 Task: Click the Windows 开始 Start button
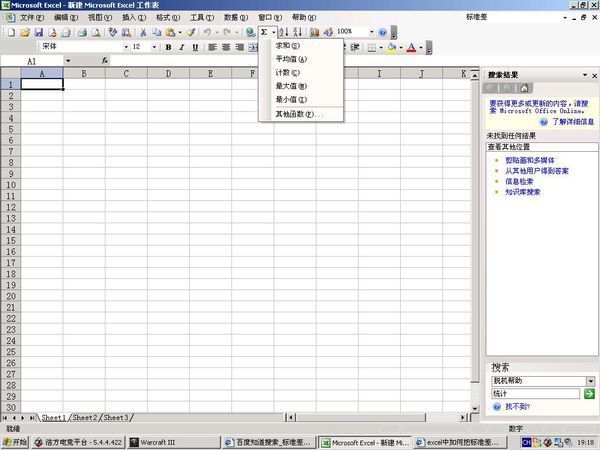click(15, 441)
